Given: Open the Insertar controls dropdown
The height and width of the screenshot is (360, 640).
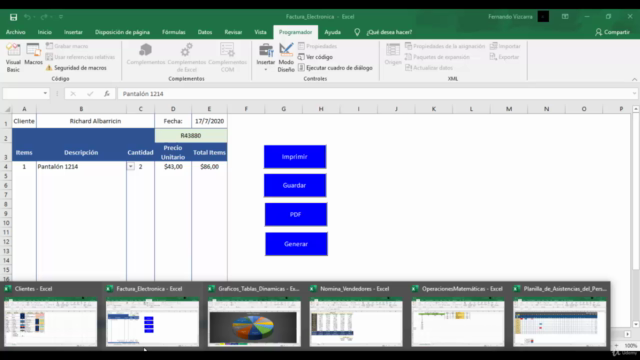Looking at the screenshot, I should tap(266, 58).
